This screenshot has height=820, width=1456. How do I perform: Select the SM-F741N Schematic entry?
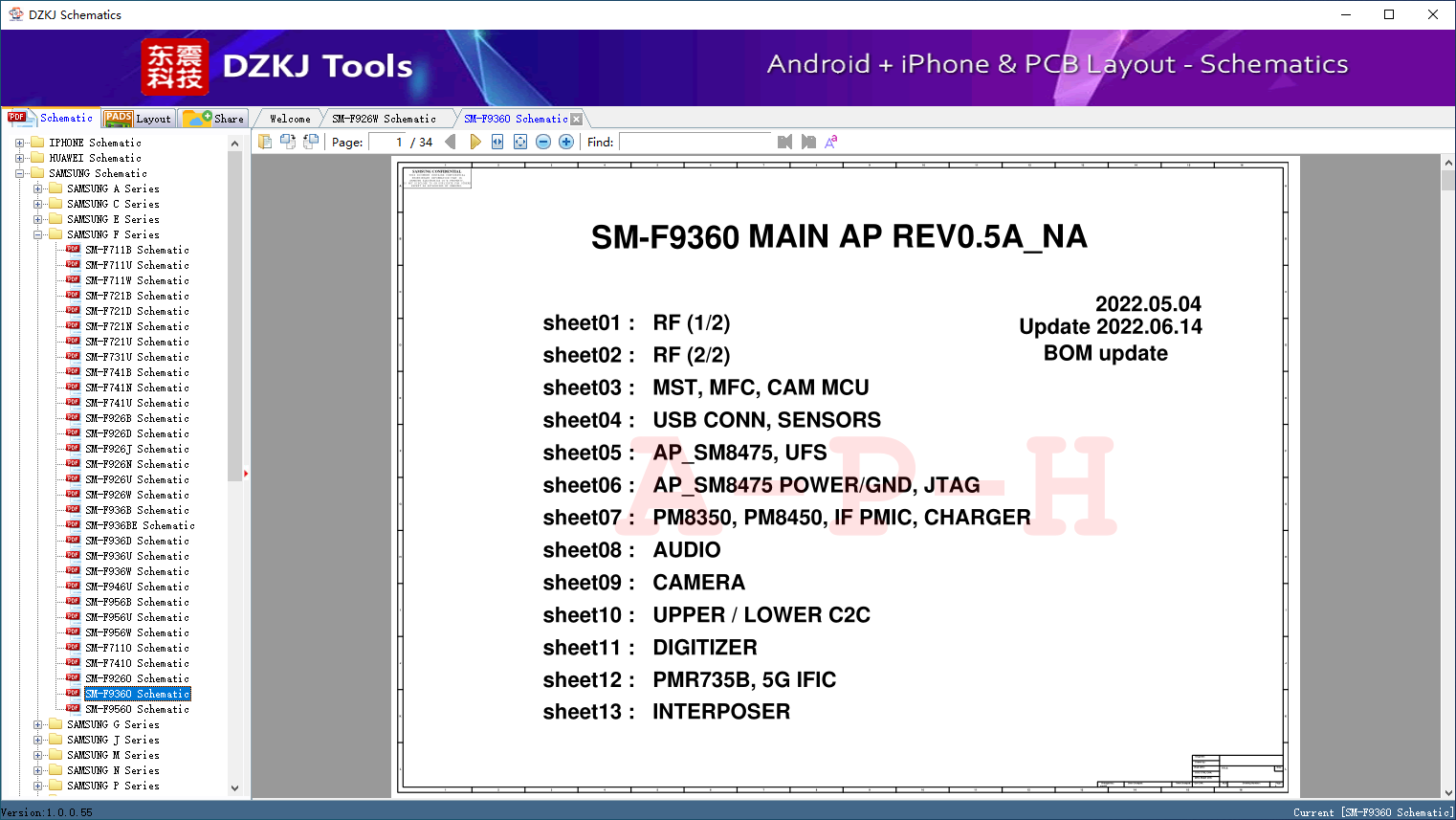tap(137, 388)
